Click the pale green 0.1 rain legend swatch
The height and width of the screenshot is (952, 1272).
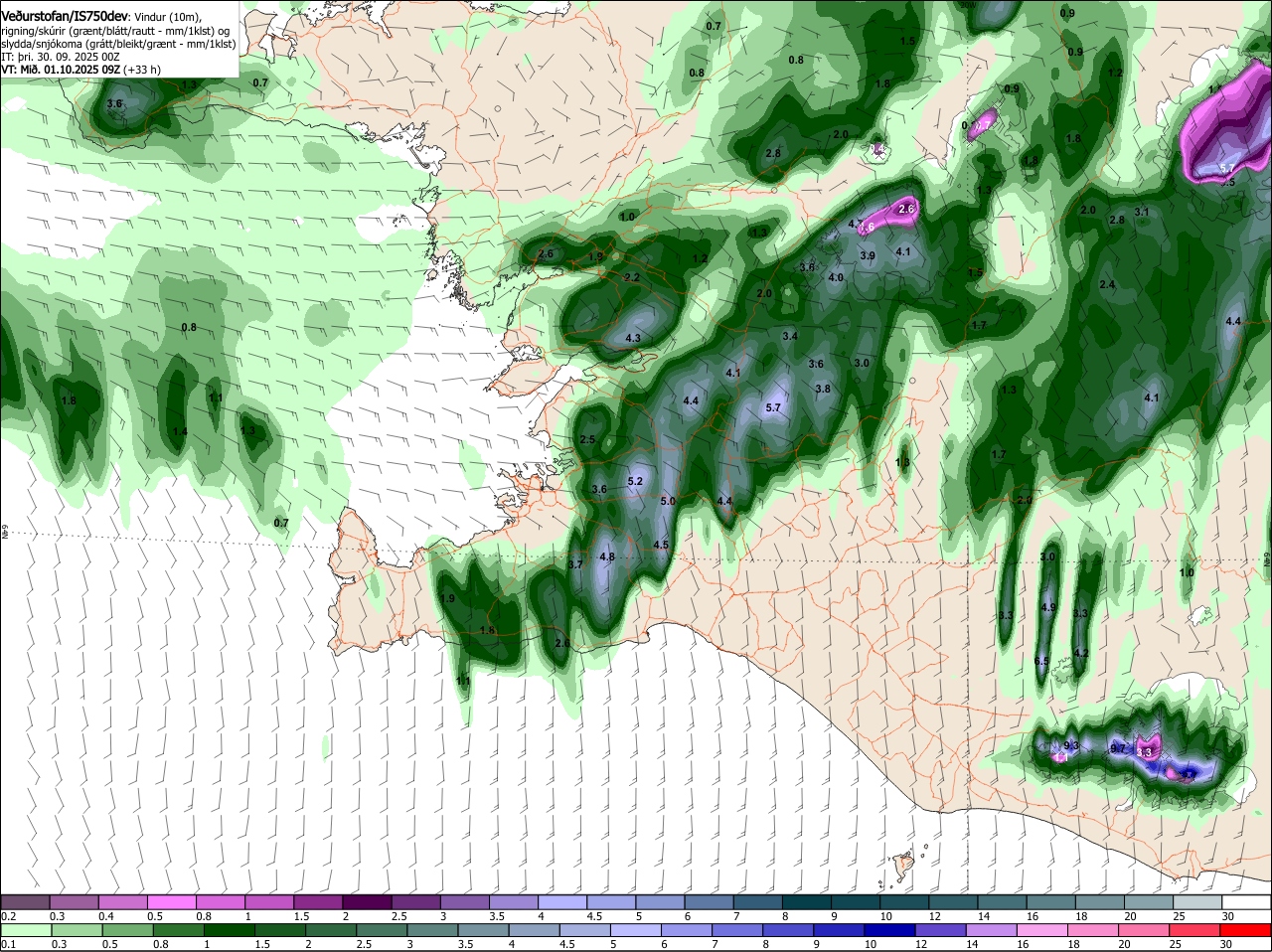[27, 930]
